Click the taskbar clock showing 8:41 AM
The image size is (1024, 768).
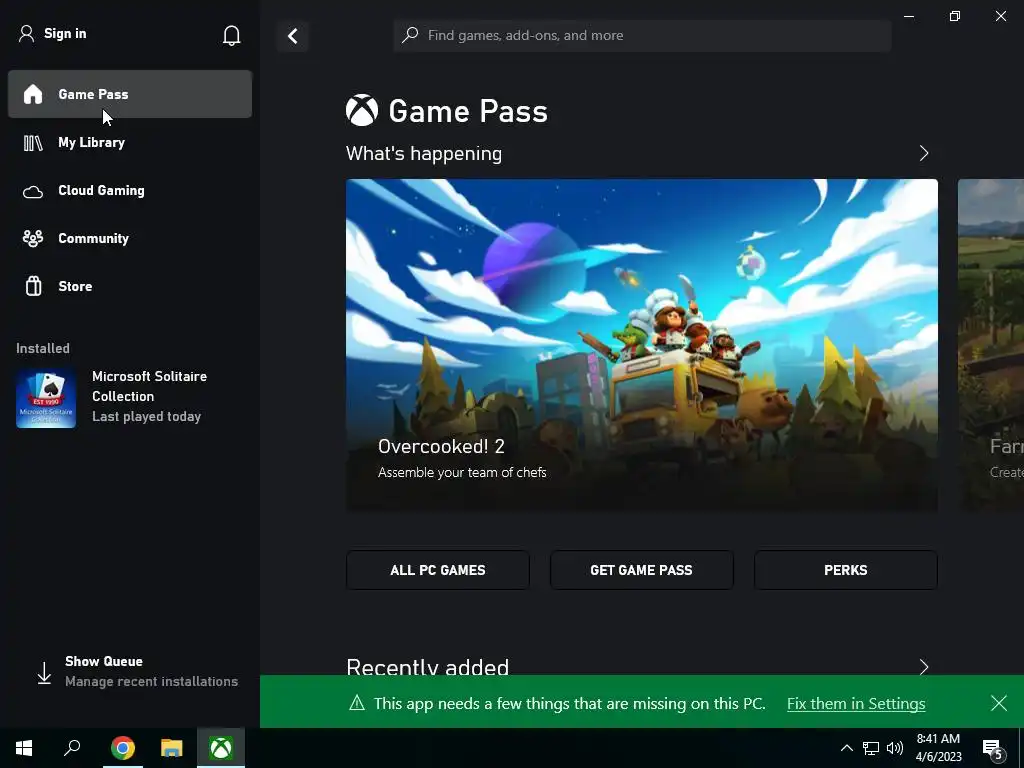pos(938,748)
